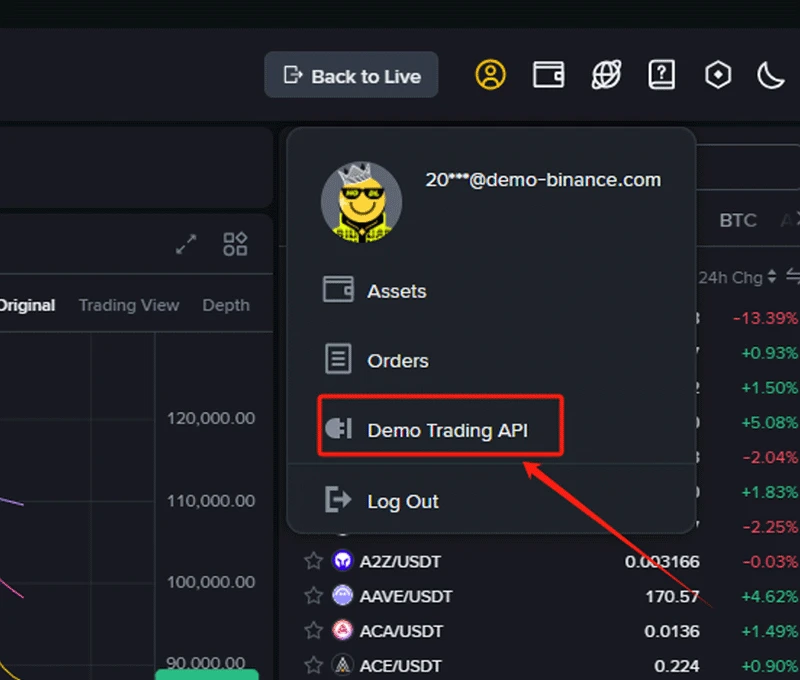The image size is (800, 680).
Task: Click the plug icon beside Demo Trading API
Action: 339,429
